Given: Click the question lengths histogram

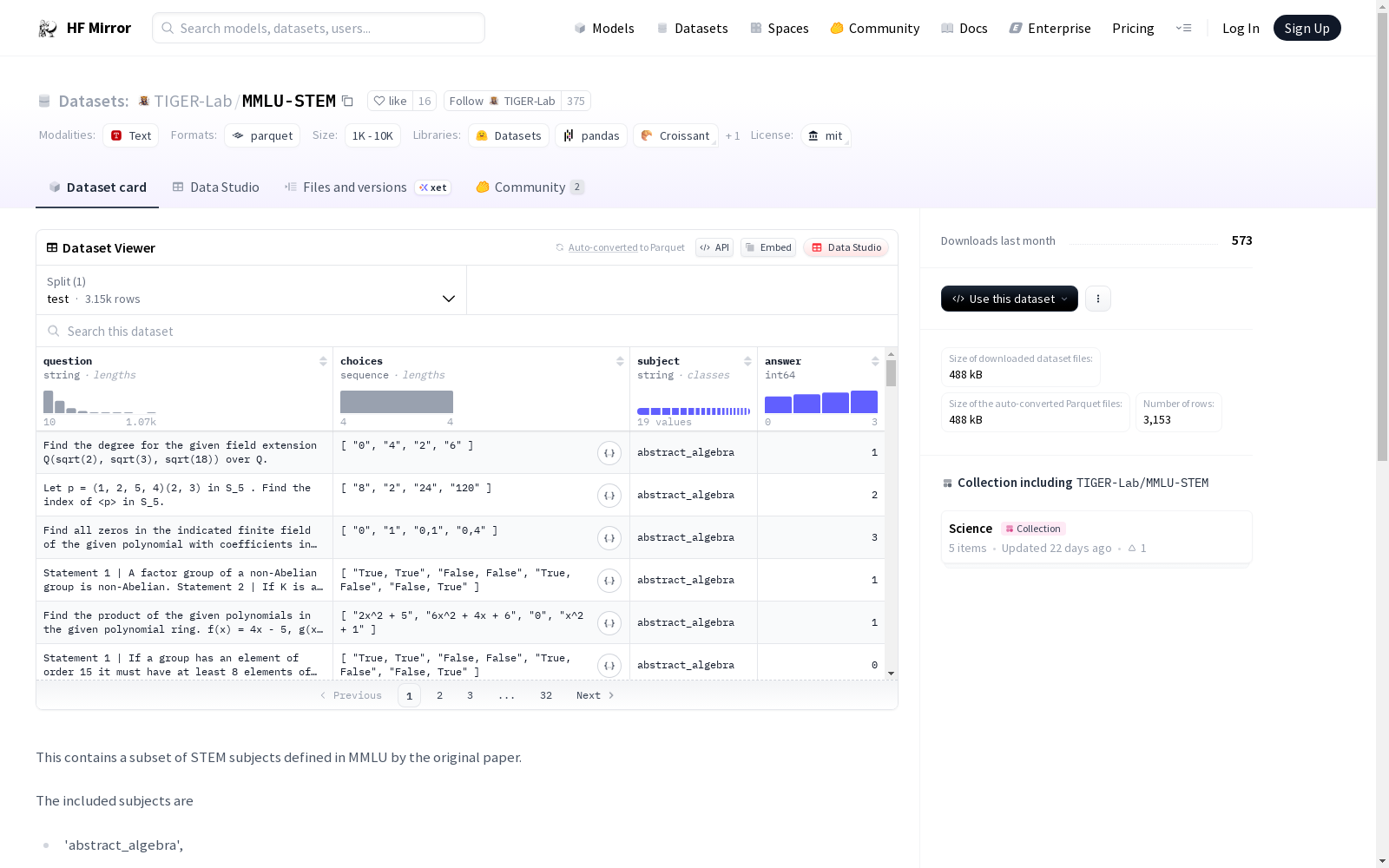Looking at the screenshot, I should (x=100, y=402).
